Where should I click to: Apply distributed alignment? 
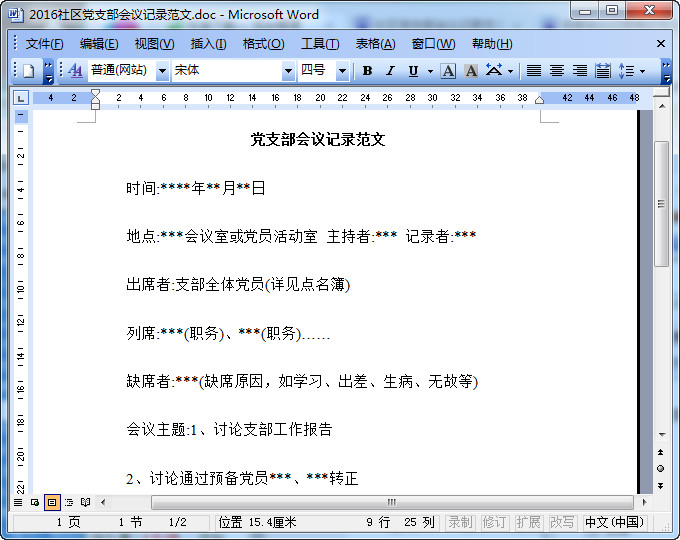tap(603, 70)
